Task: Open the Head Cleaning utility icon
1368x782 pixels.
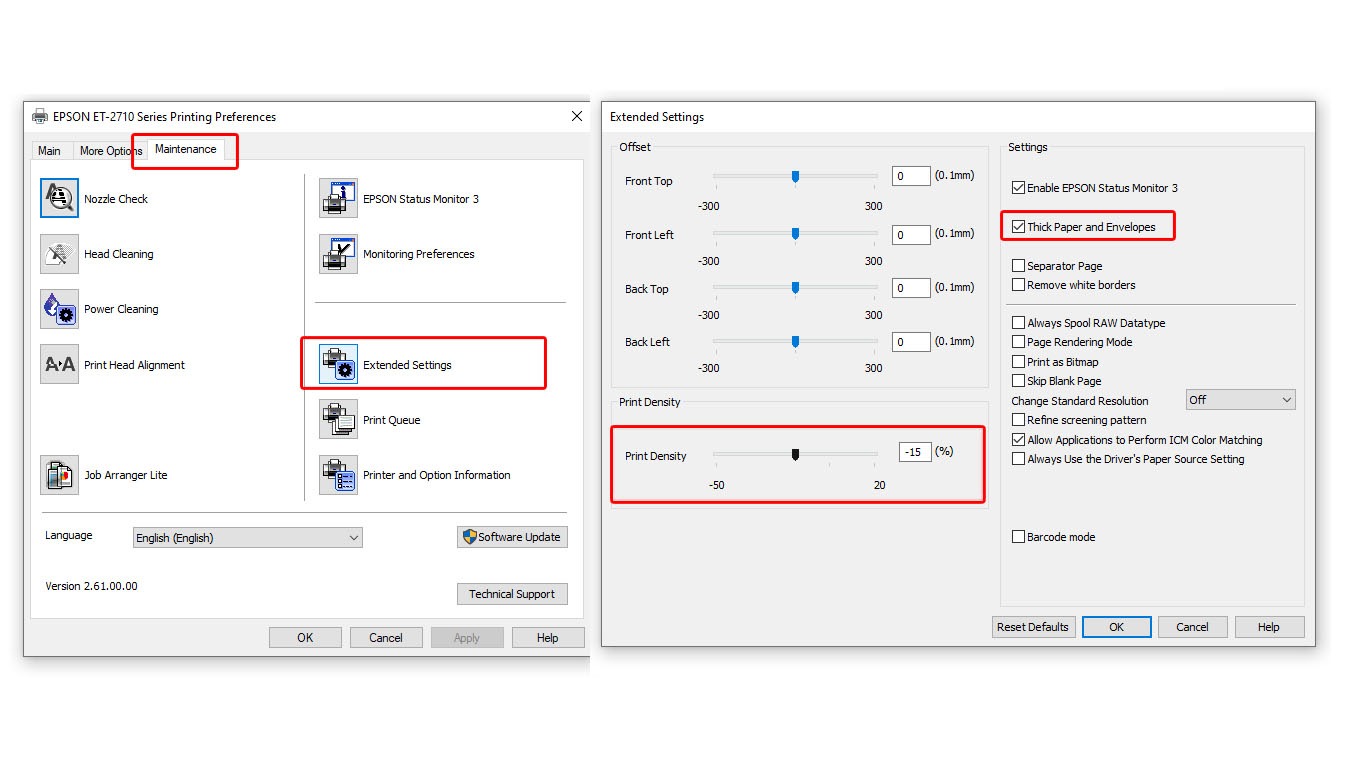Action: click(59, 254)
